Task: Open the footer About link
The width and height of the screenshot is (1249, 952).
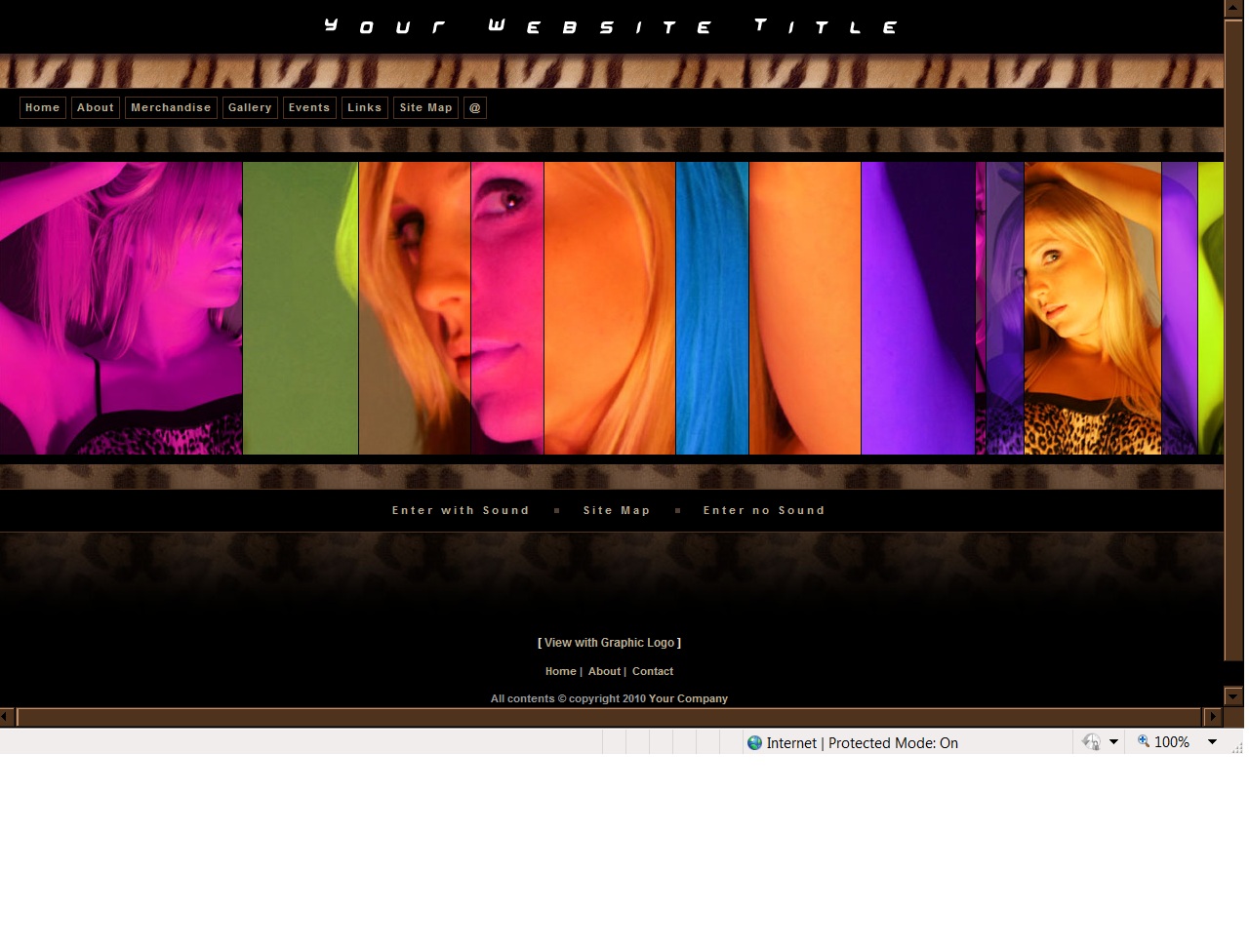Action: click(604, 671)
